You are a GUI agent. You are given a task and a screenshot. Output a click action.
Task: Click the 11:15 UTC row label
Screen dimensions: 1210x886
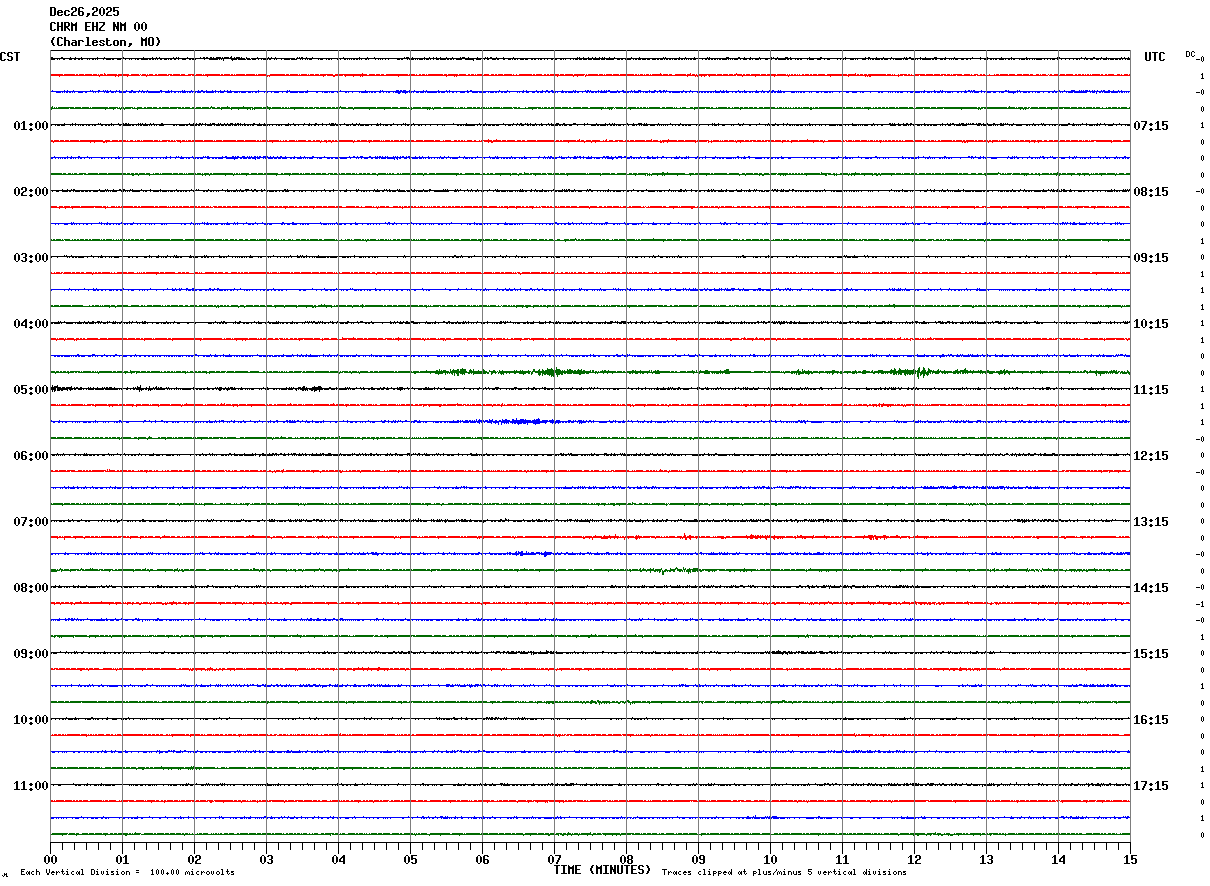pos(1151,390)
